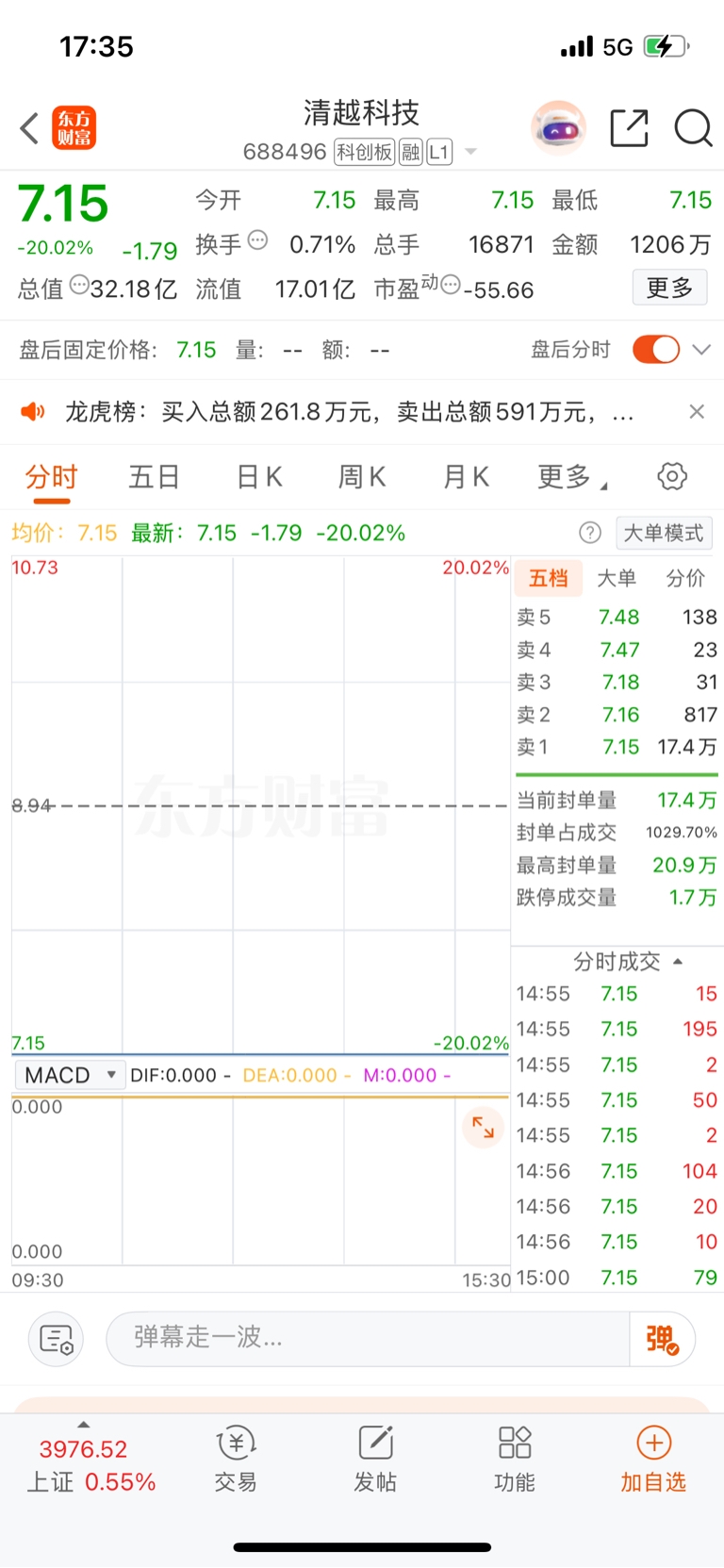This screenshot has width=724, height=1568.
Task: Tap 14:56 trade row with volume 20
Action: [617, 1207]
